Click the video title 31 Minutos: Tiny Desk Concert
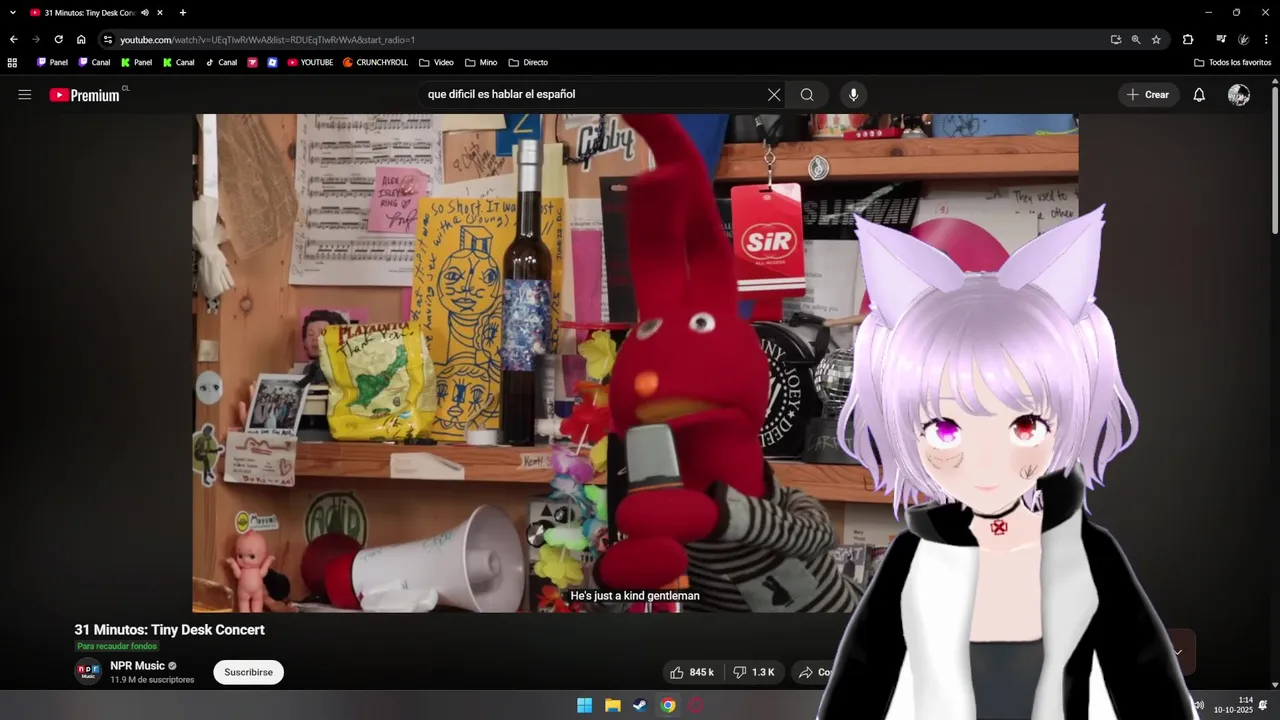 click(x=169, y=630)
